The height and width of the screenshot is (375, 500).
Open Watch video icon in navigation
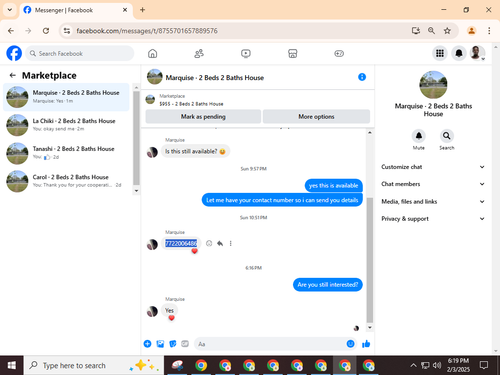click(x=246, y=53)
